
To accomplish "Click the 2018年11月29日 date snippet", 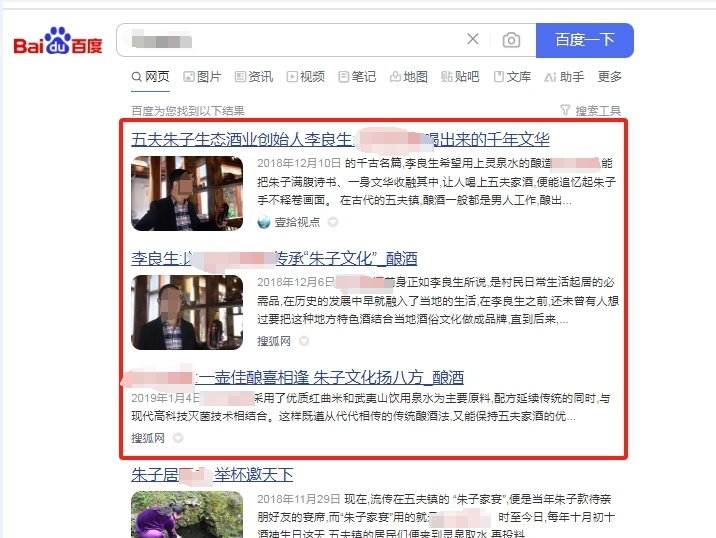I will pos(299,499).
